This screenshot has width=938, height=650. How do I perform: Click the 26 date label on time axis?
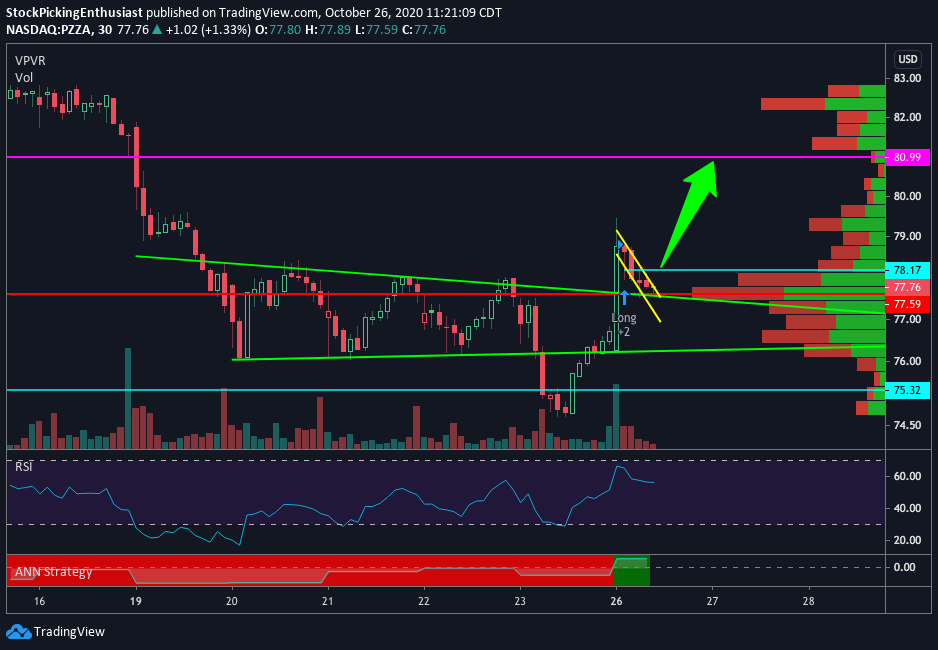tap(616, 601)
